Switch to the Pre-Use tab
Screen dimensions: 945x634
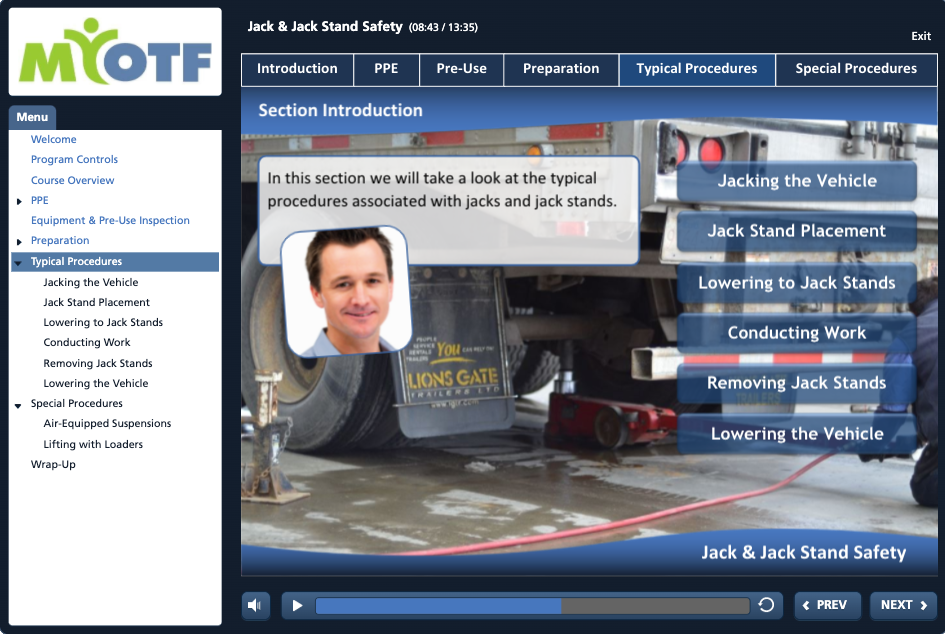(462, 69)
